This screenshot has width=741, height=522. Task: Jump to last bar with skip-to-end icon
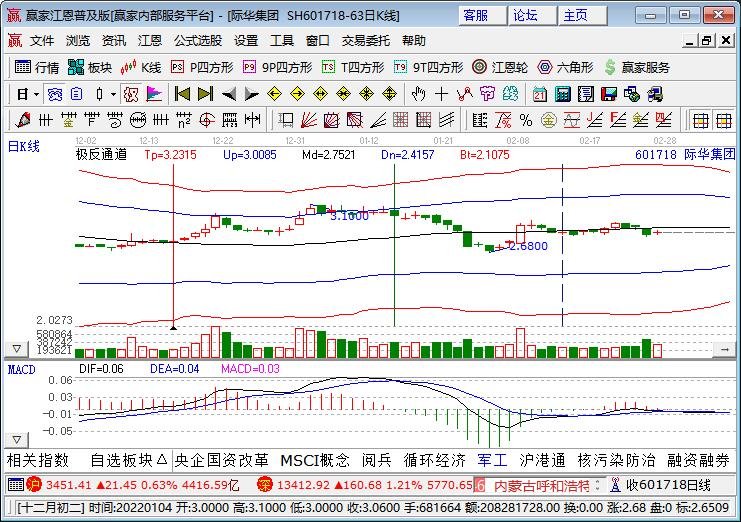point(205,94)
